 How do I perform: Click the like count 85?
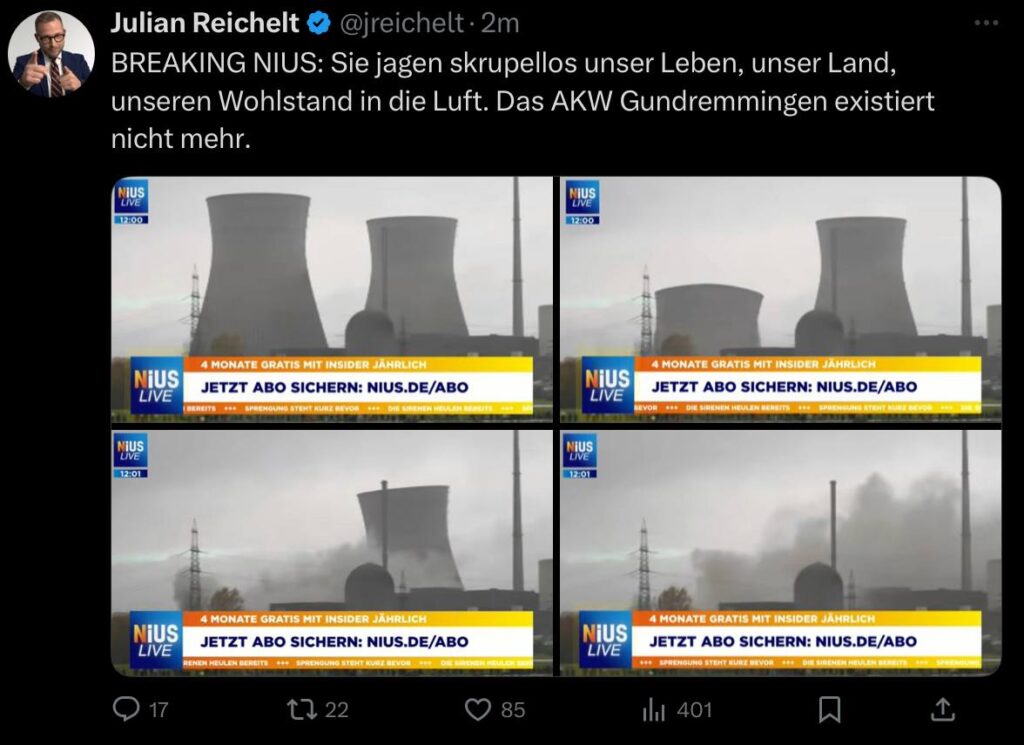pos(513,710)
